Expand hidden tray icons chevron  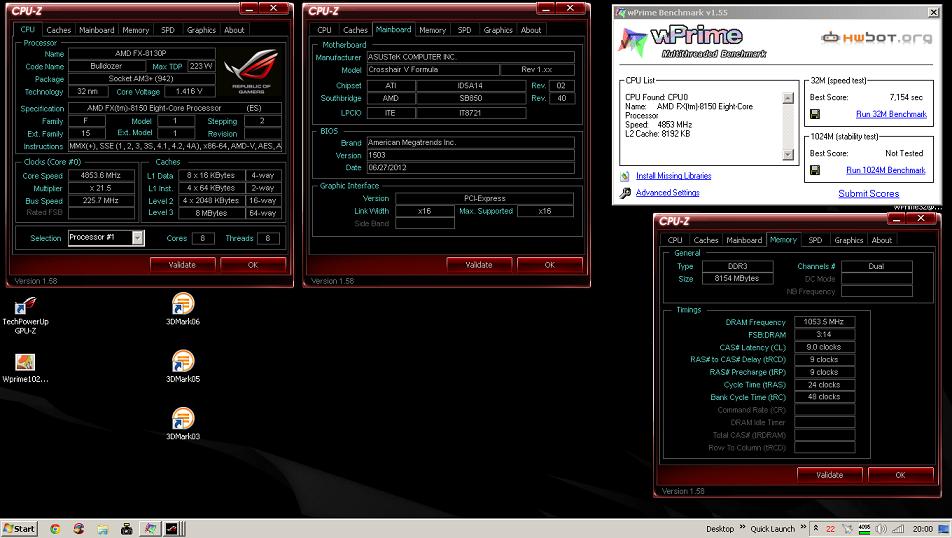click(816, 528)
